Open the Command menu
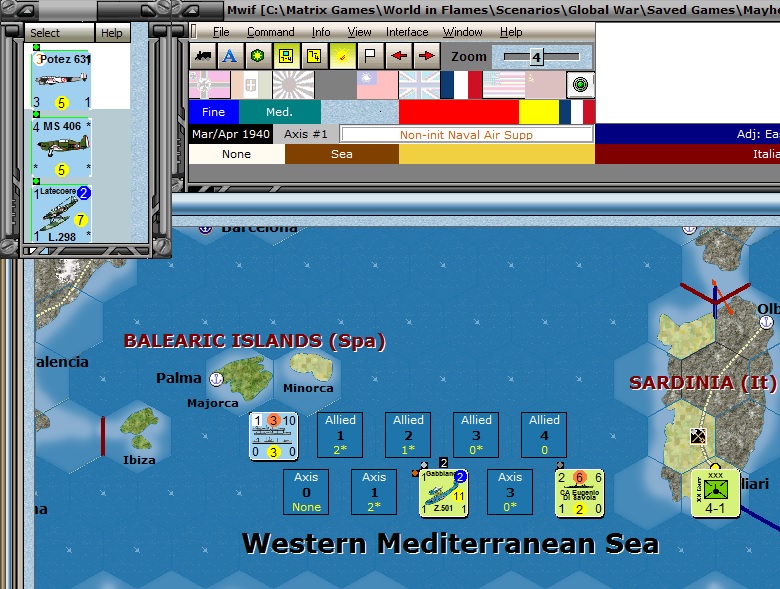The image size is (780, 589). tap(271, 32)
